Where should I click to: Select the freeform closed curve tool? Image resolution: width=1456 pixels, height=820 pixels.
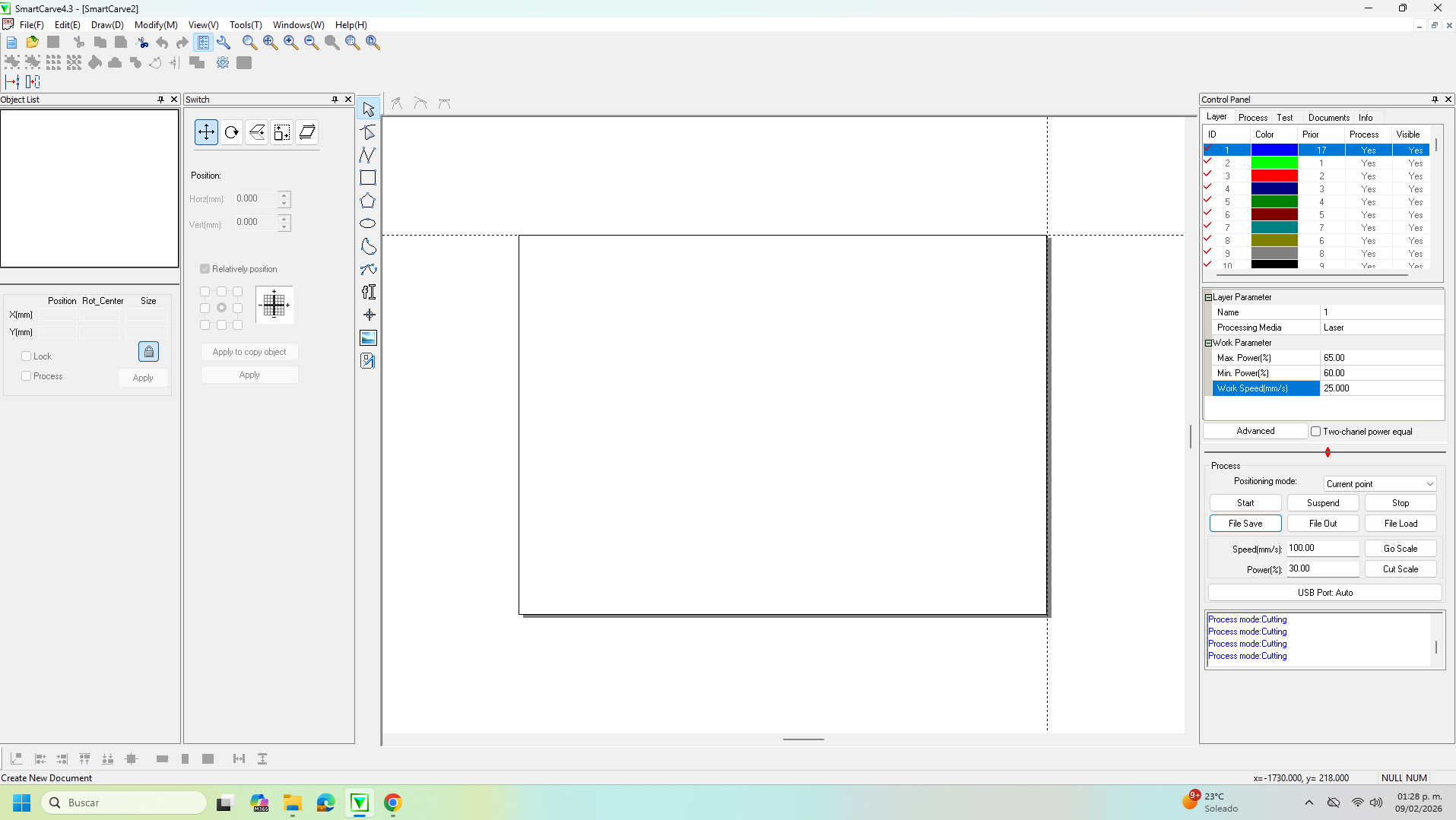click(x=368, y=246)
